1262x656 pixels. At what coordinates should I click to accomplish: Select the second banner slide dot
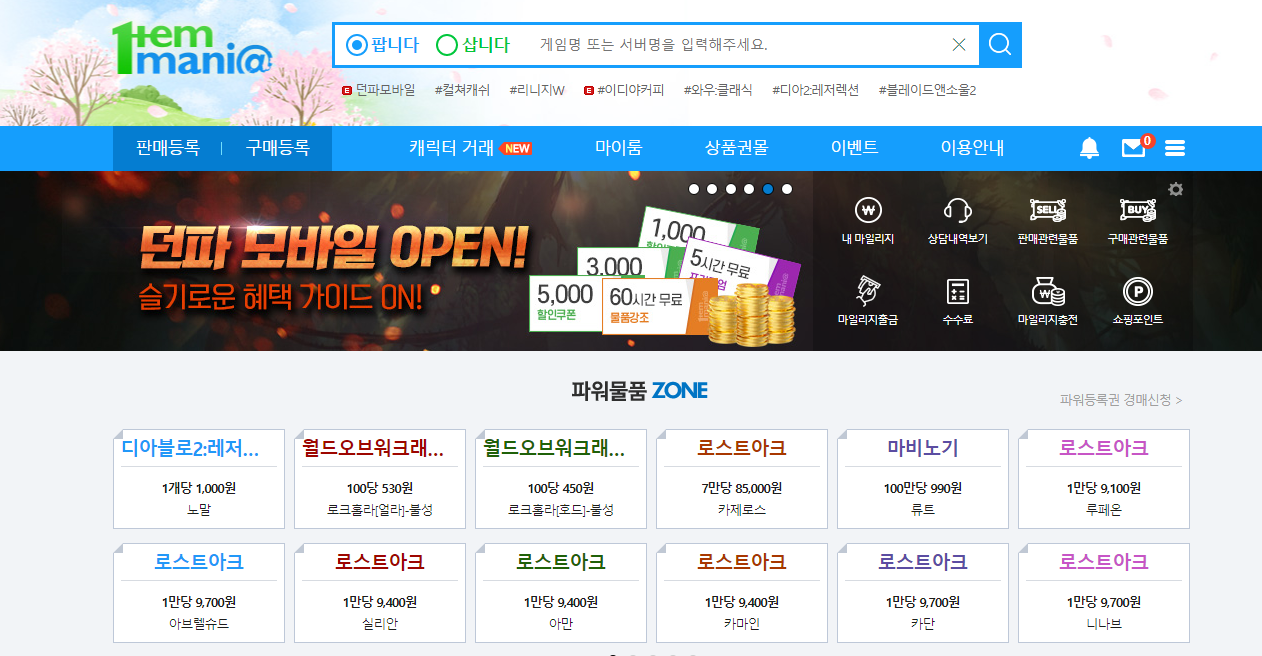pos(712,189)
